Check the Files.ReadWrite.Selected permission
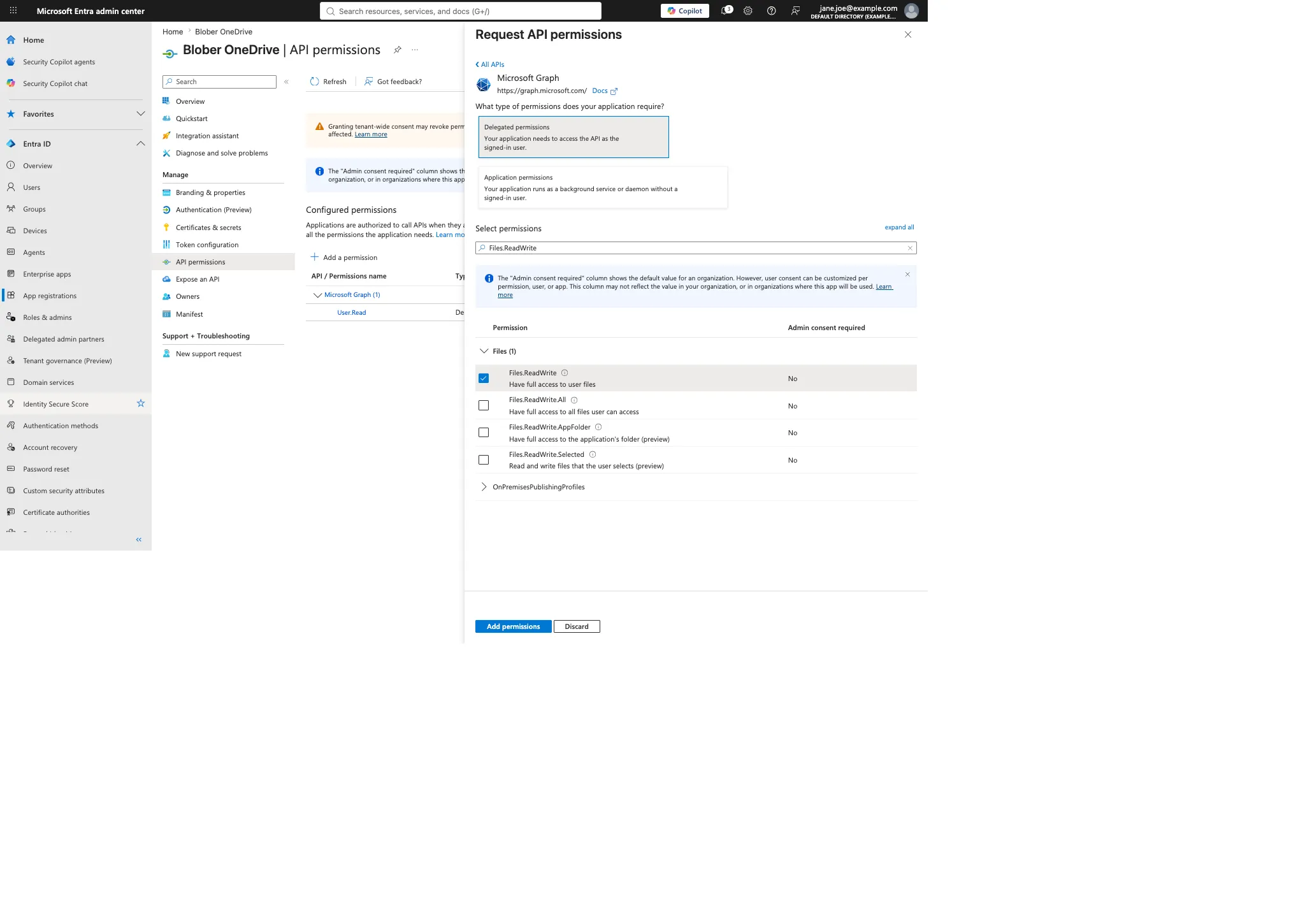This screenshot has width=1305, height=924. 484,460
